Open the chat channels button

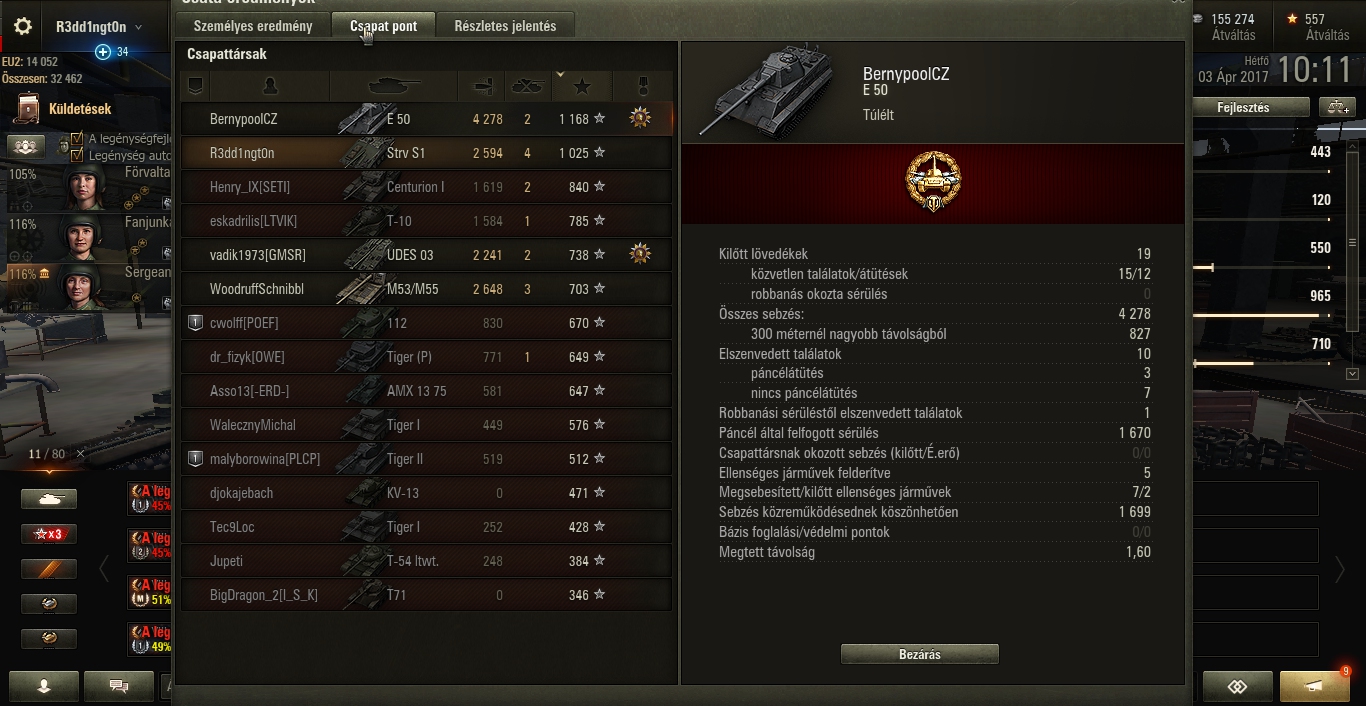pyautogui.click(x=119, y=686)
